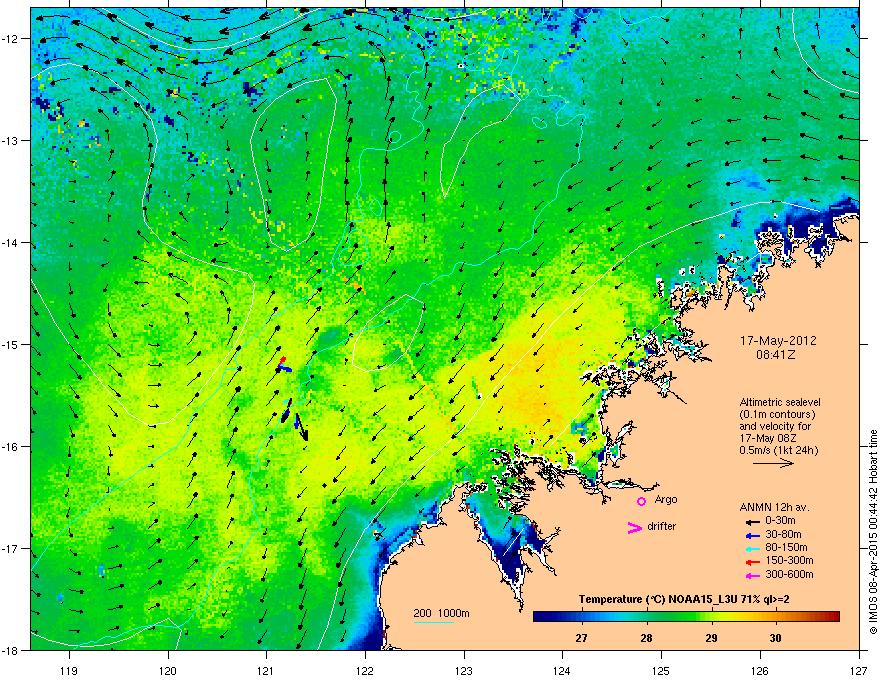The image size is (880, 680).
Task: Click the '300-600m' depth label
Action: (x=789, y=574)
